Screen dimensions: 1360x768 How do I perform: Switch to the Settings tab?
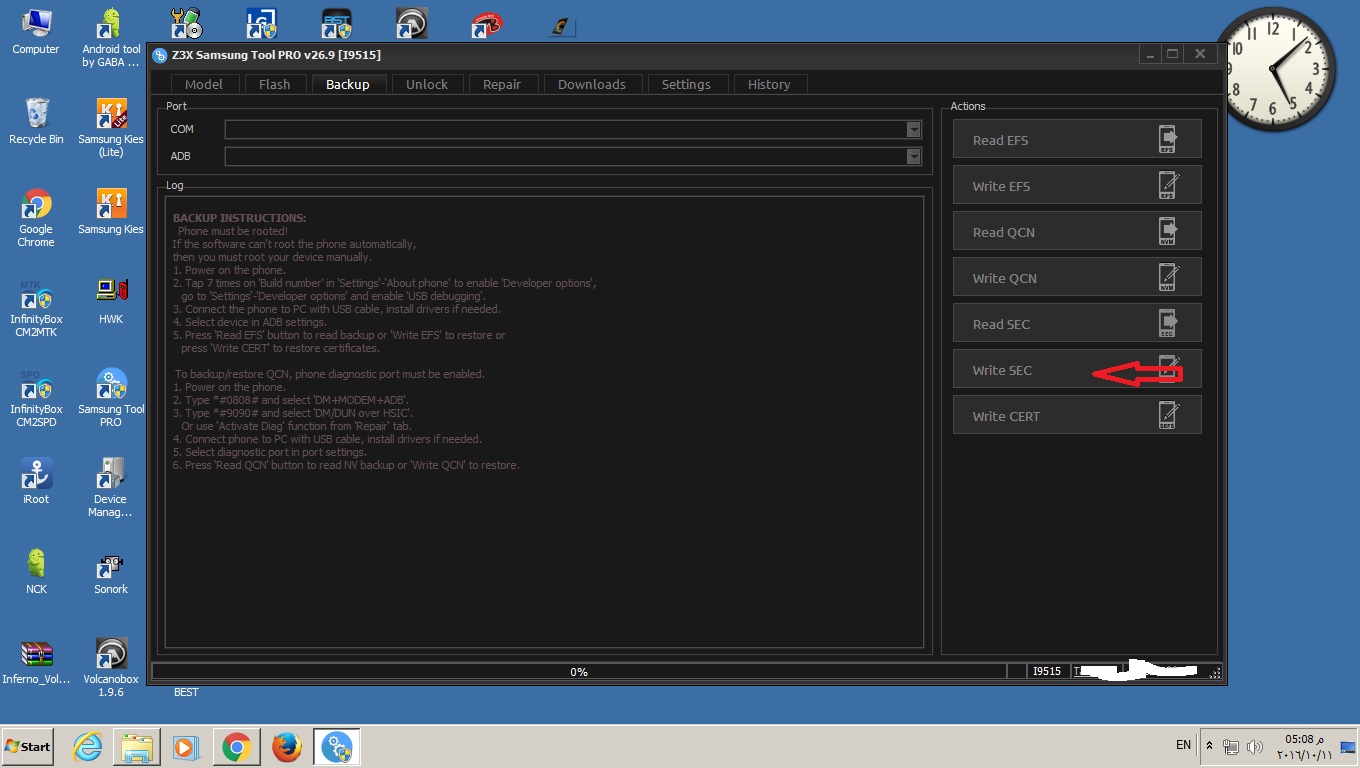coord(686,85)
